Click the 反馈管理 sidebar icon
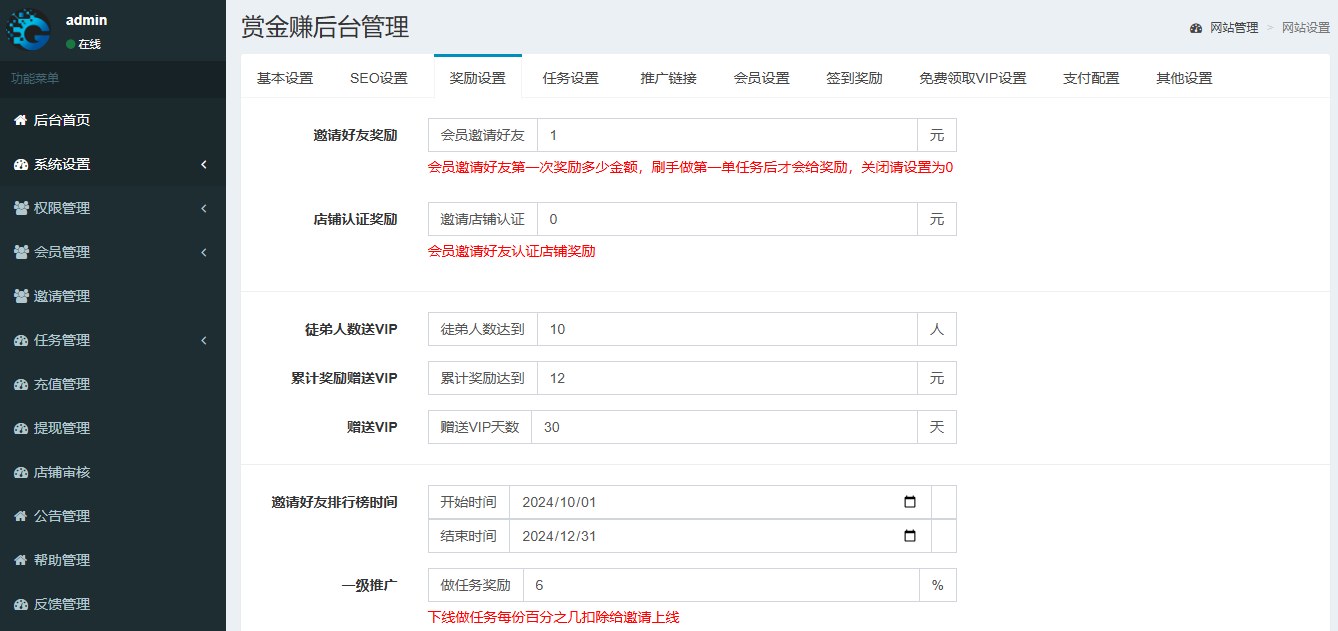Viewport: 1338px width, 631px height. pyautogui.click(x=19, y=604)
